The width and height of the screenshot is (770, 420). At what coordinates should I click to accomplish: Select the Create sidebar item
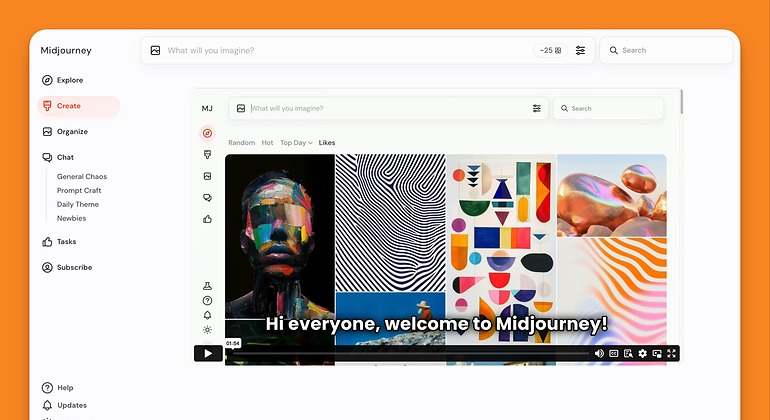pyautogui.click(x=79, y=106)
